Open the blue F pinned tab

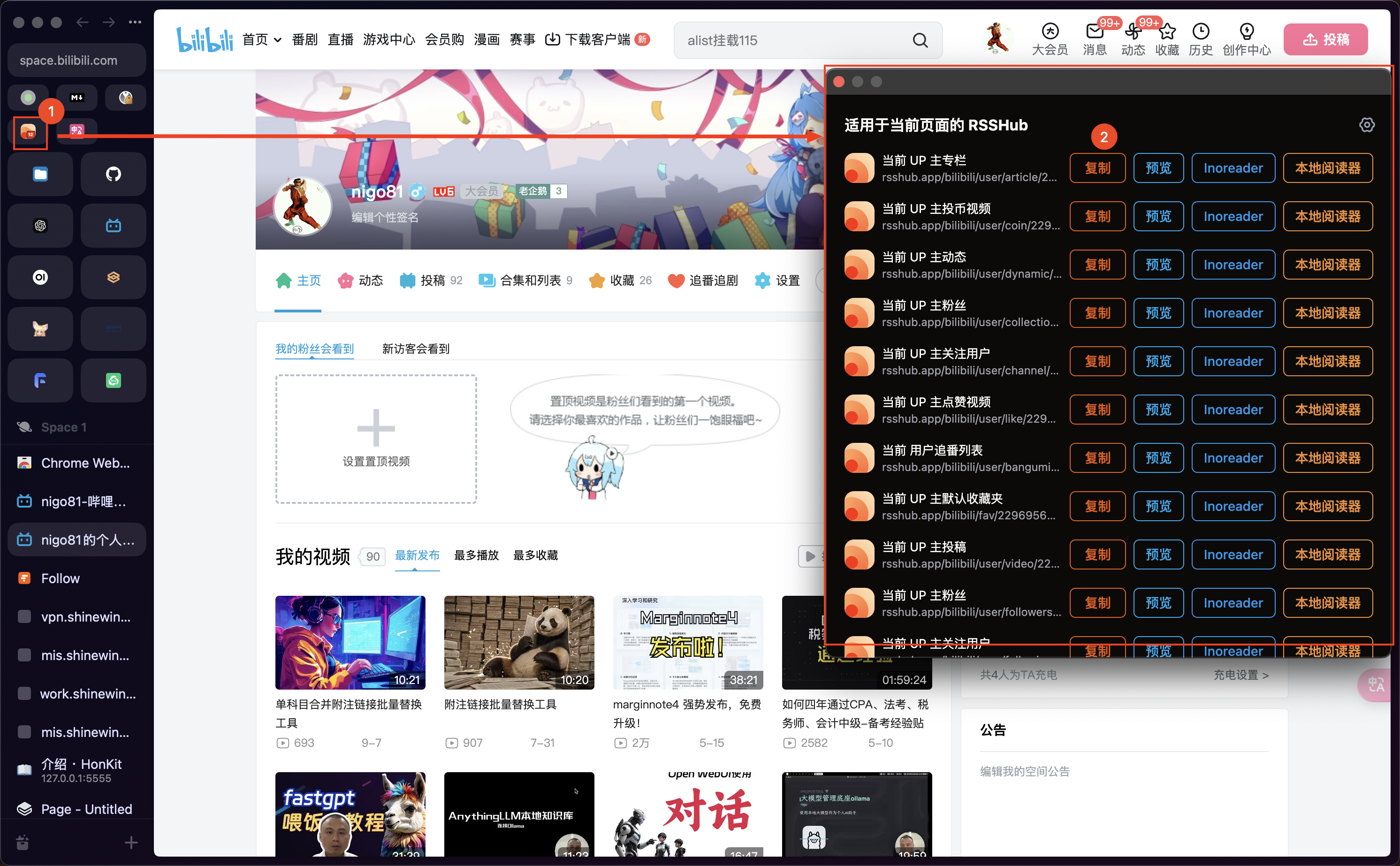[40, 380]
